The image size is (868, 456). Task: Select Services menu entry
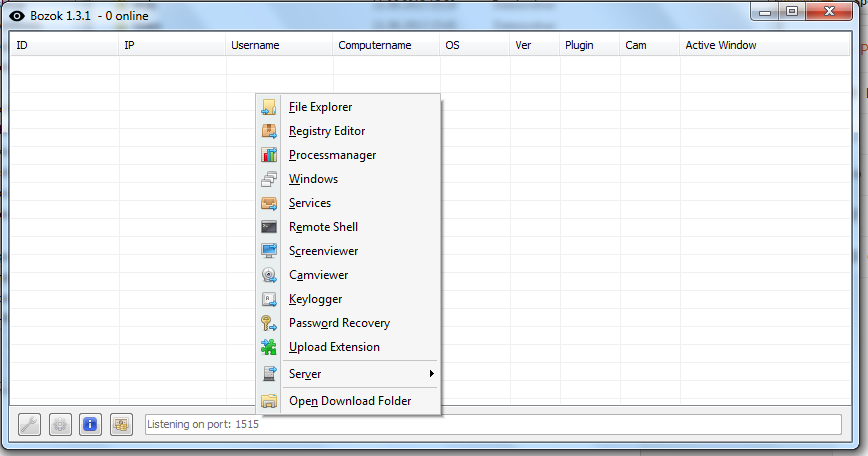tap(310, 203)
